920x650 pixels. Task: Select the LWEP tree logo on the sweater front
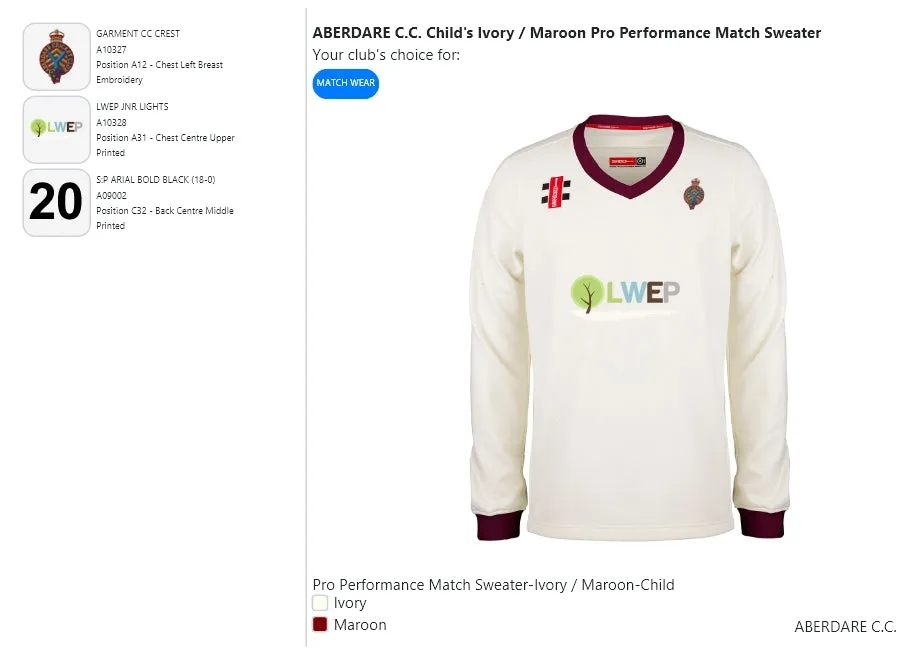625,292
